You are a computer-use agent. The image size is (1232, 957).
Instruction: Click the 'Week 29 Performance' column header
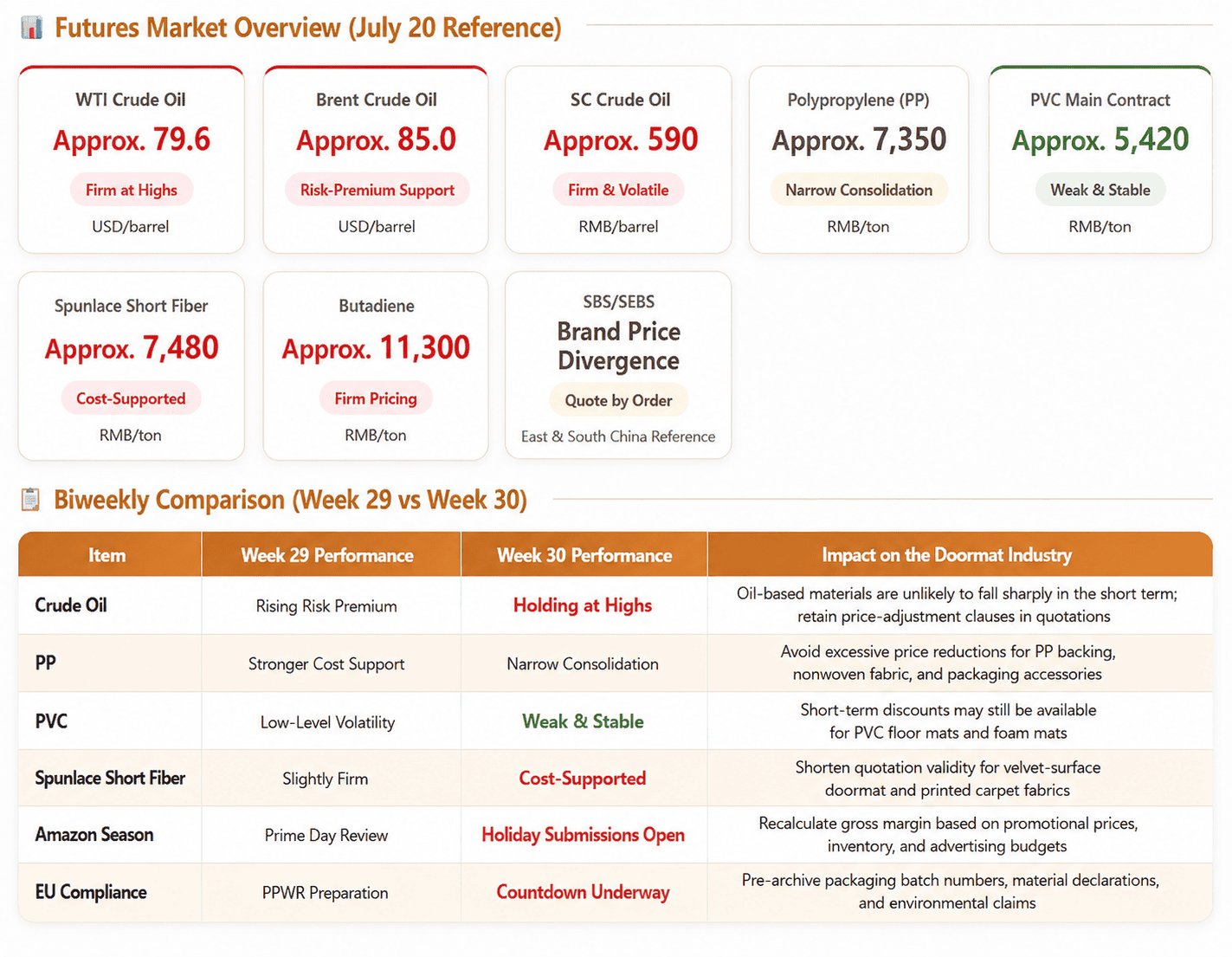pos(327,555)
